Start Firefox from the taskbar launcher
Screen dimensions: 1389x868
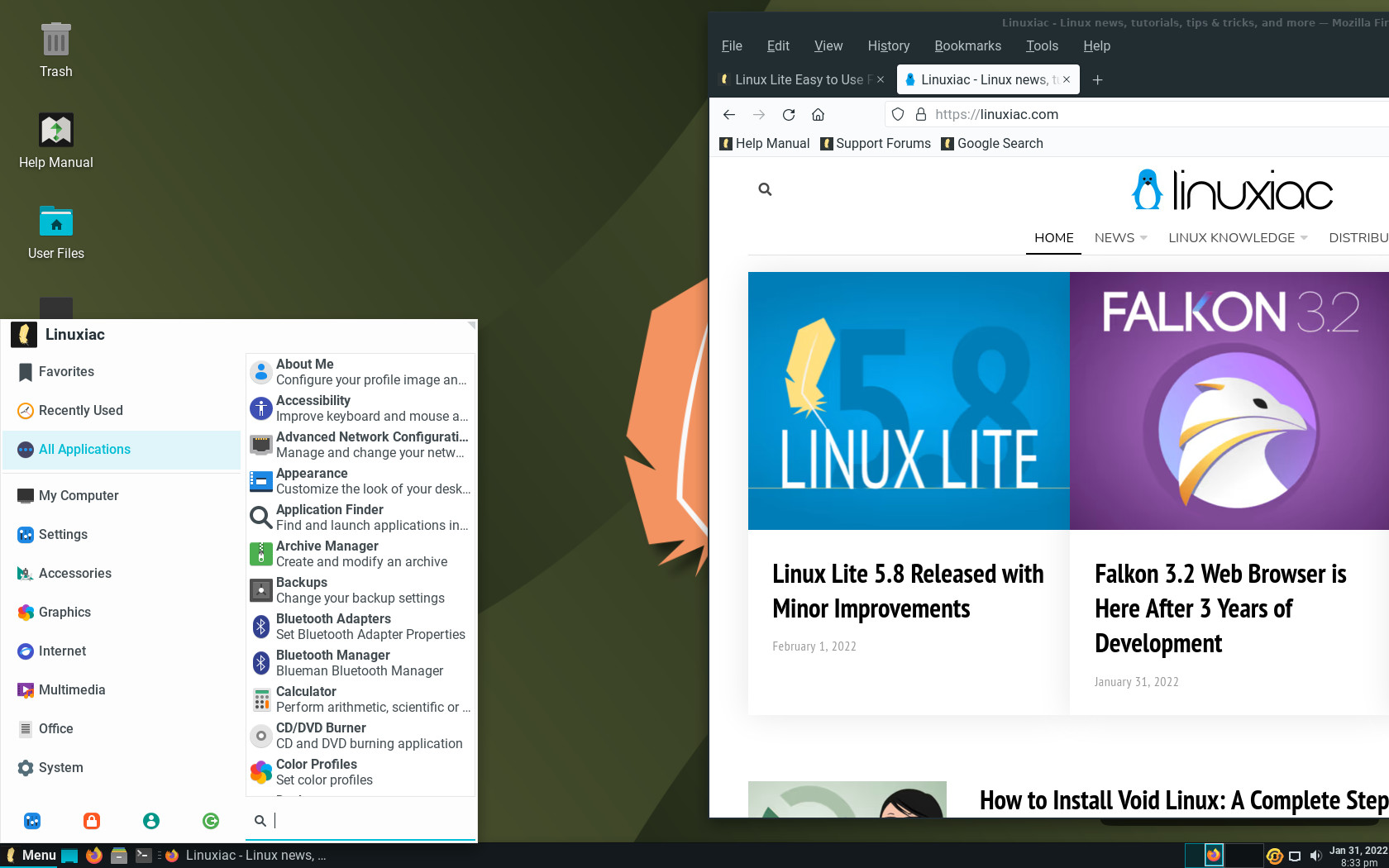click(x=93, y=855)
